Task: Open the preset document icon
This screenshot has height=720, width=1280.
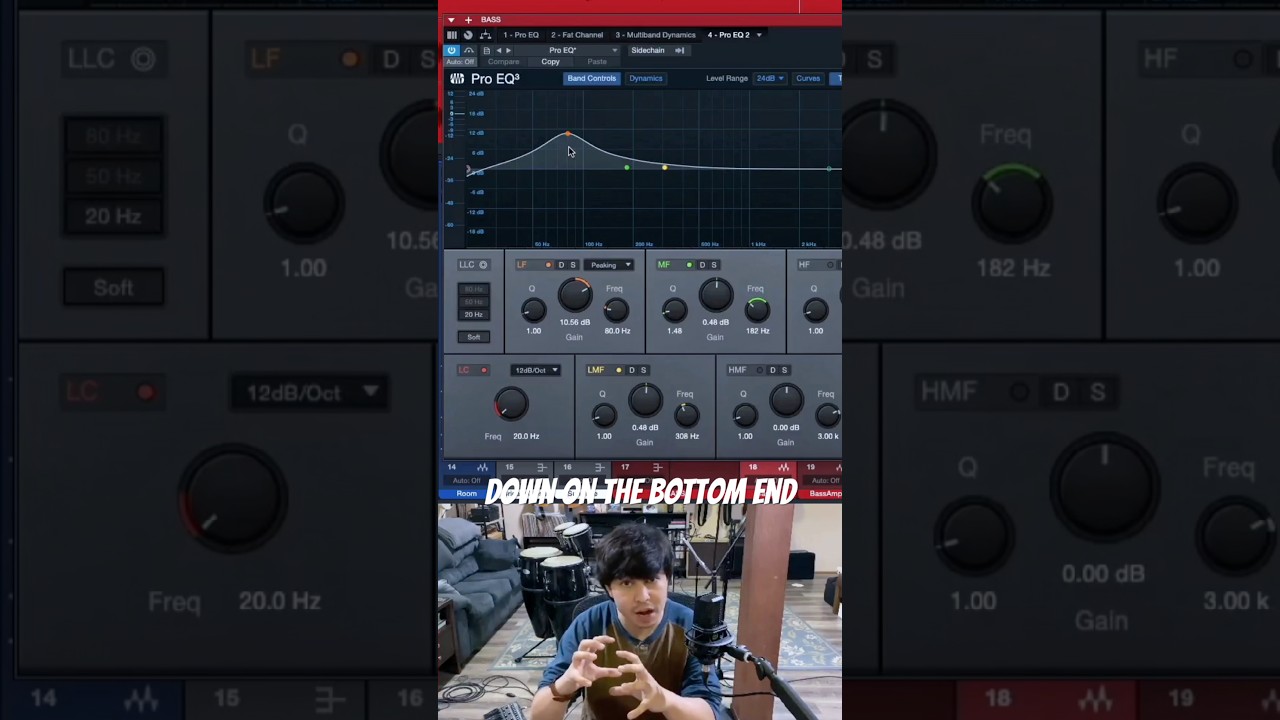Action: [x=487, y=50]
